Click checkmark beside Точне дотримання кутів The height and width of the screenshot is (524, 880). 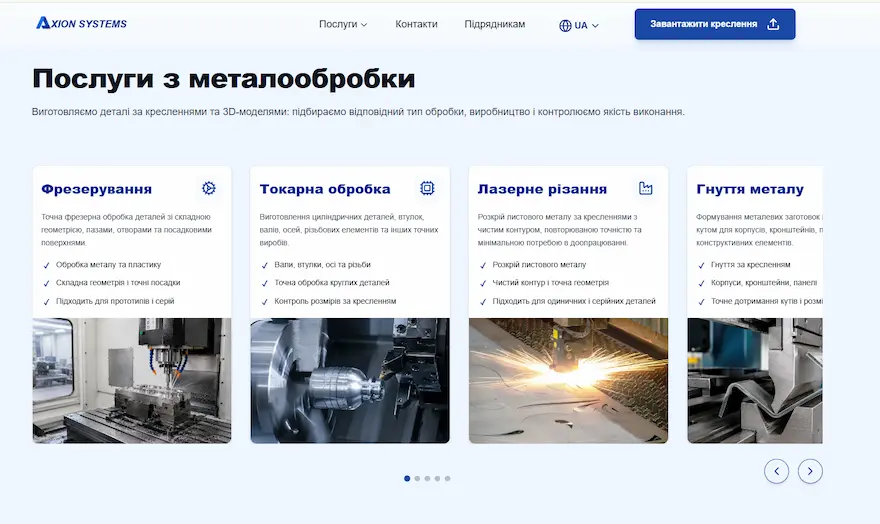click(x=702, y=302)
